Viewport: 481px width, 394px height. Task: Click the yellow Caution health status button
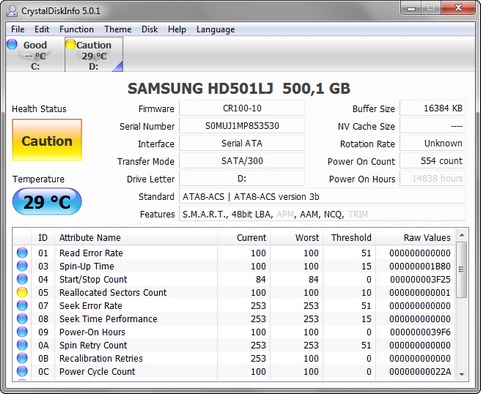pyautogui.click(x=47, y=140)
